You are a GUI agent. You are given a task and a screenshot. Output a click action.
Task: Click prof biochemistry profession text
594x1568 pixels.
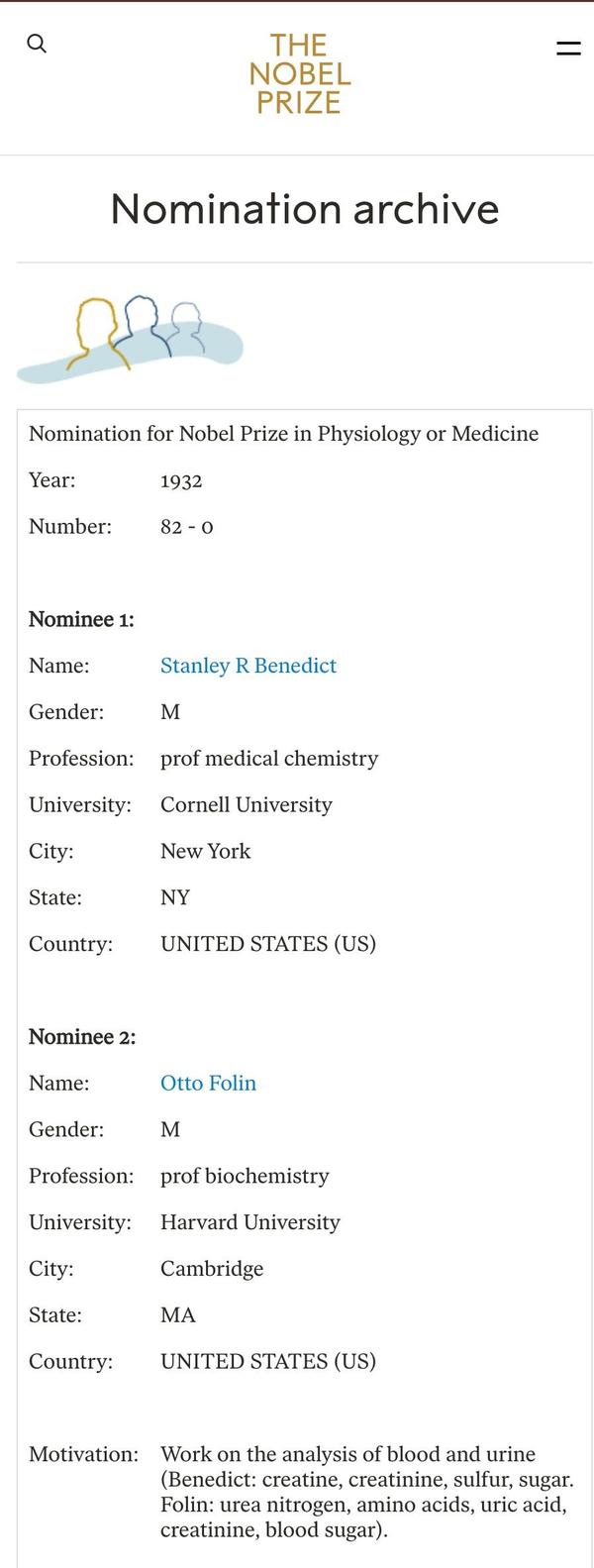(245, 1176)
